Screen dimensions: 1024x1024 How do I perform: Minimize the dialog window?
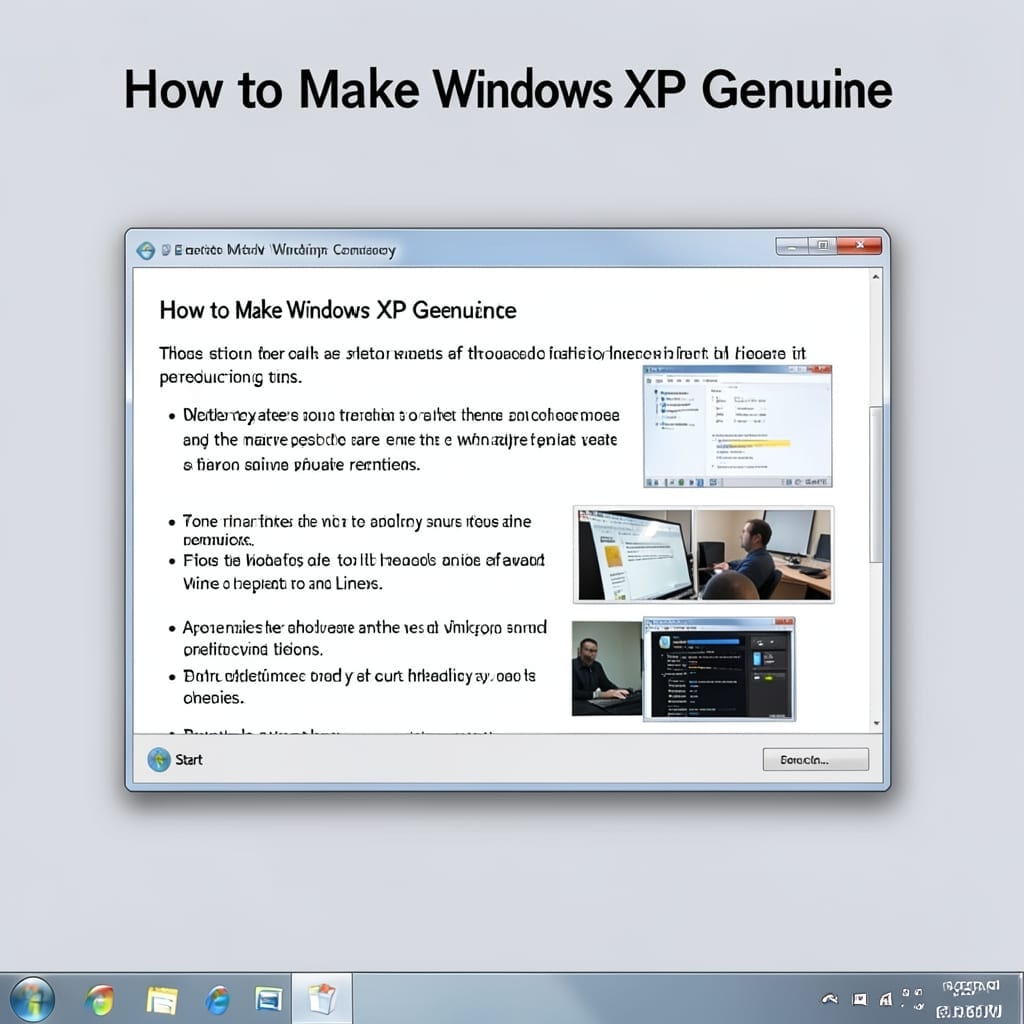(792, 246)
